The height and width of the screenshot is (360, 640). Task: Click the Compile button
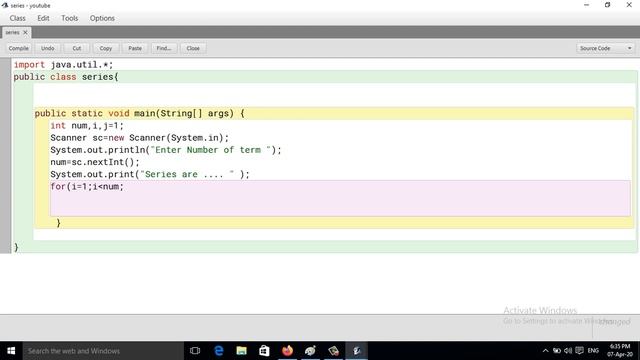19,48
